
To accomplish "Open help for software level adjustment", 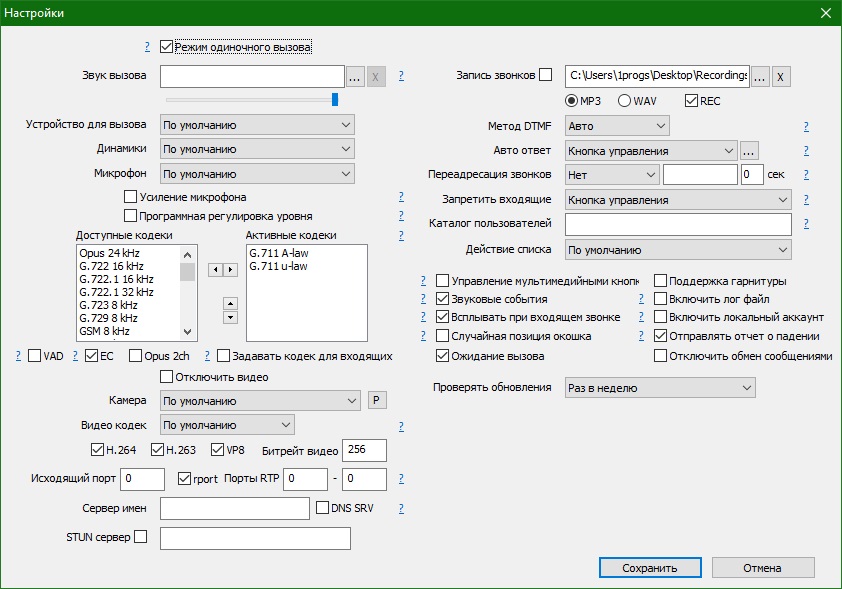I will (401, 215).
